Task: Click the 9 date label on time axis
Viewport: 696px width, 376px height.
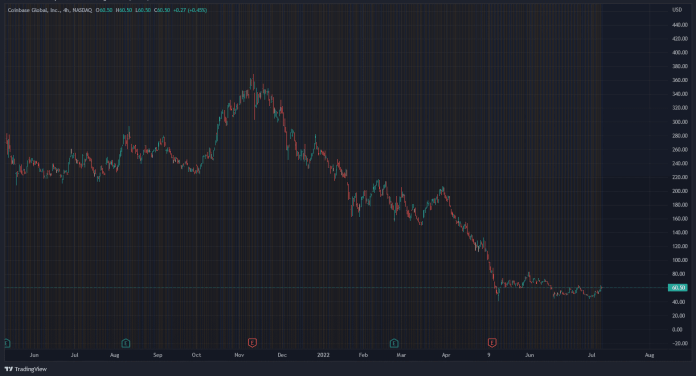Action: tap(489, 355)
